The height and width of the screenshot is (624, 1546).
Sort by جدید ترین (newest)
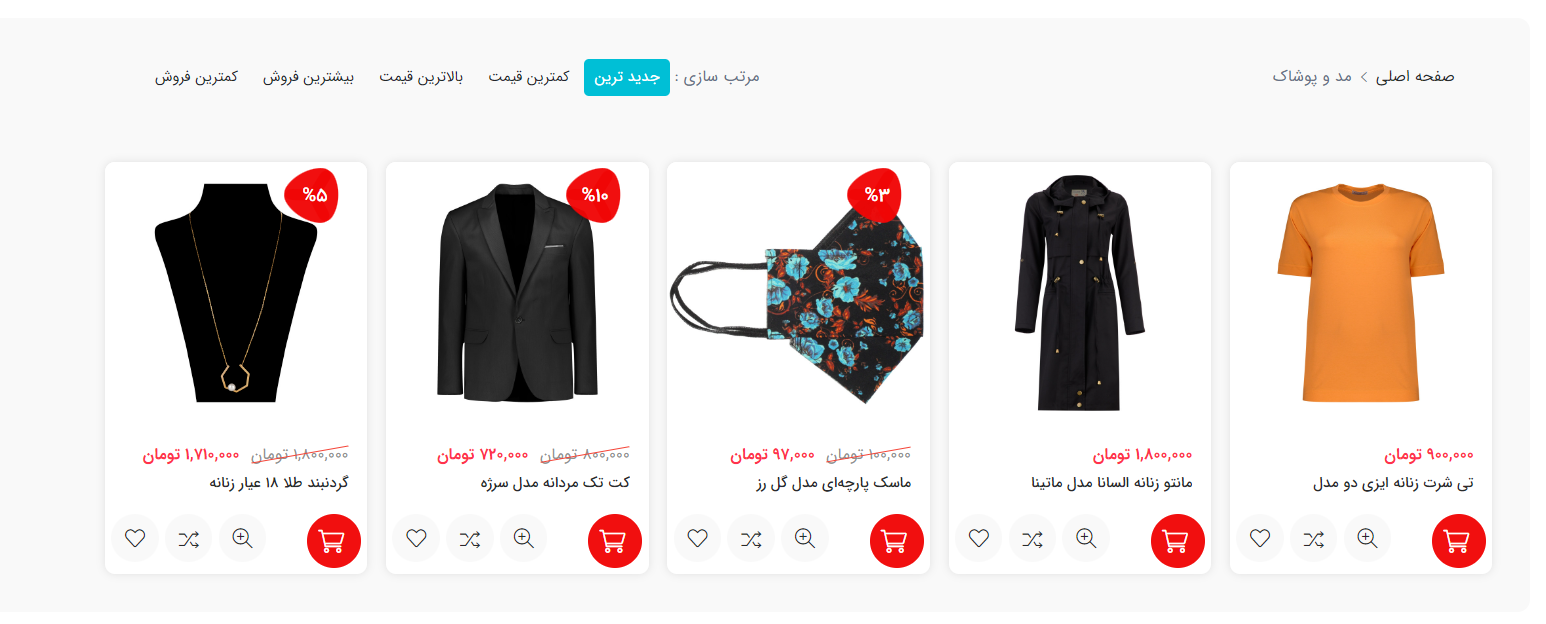click(627, 77)
